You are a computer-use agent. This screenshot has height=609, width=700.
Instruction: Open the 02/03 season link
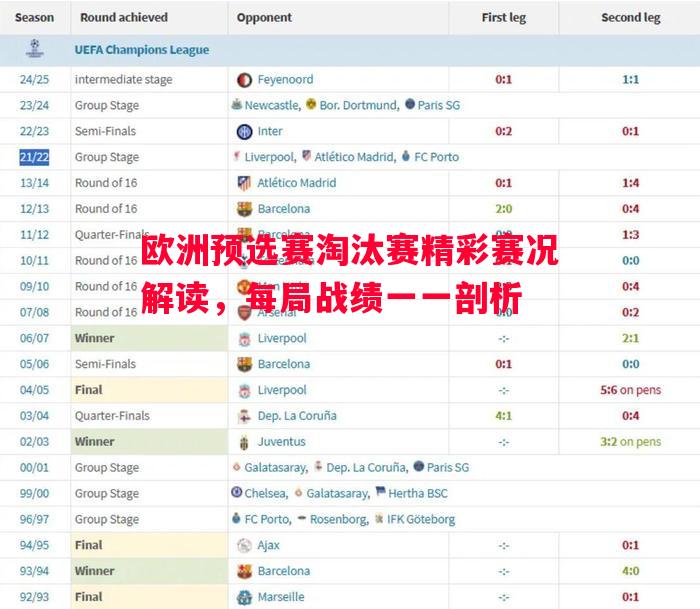tap(34, 442)
